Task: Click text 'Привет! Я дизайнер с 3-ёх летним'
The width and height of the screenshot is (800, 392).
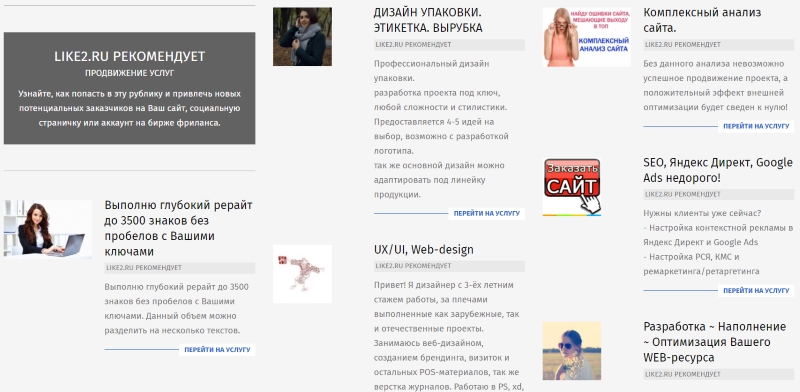Action: point(444,285)
